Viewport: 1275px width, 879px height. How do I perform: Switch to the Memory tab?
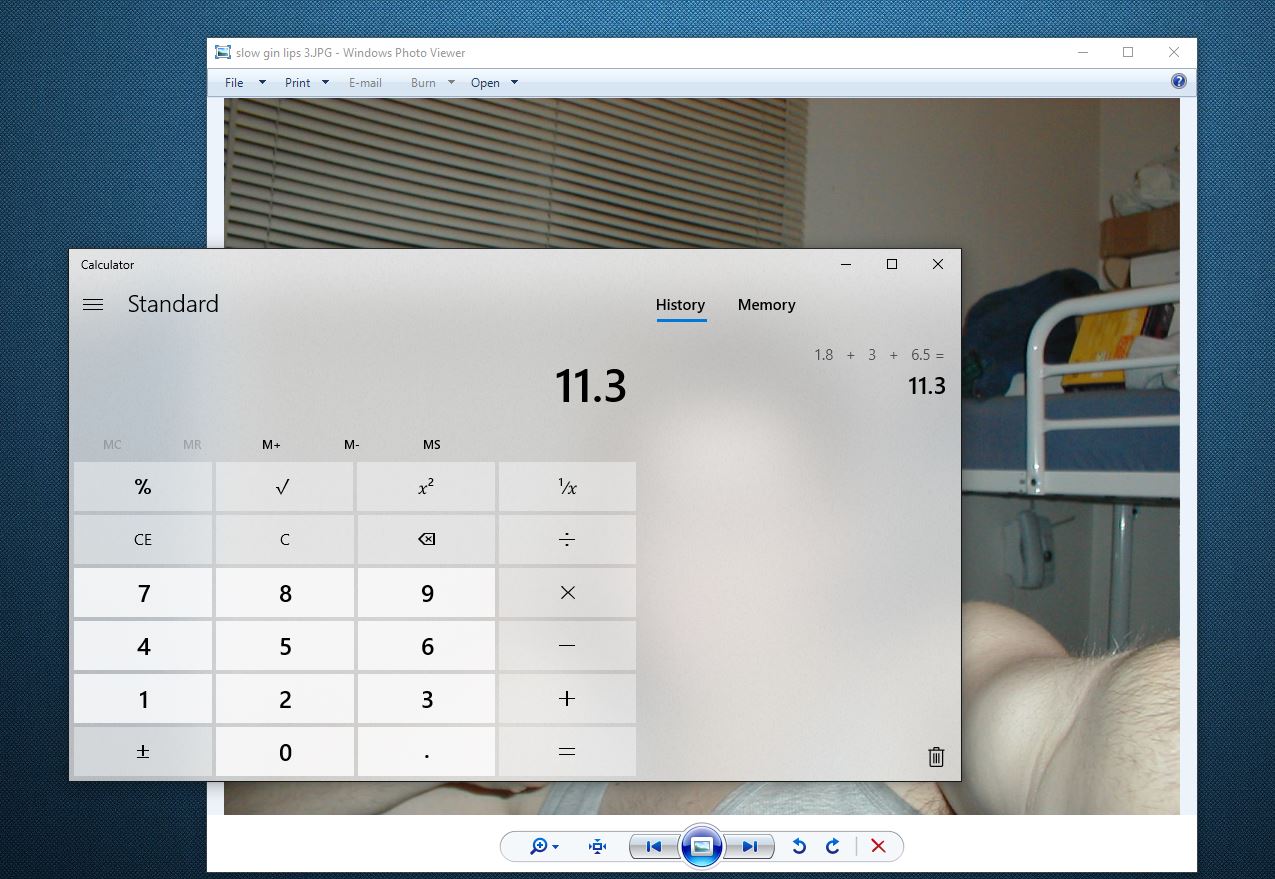(x=766, y=305)
